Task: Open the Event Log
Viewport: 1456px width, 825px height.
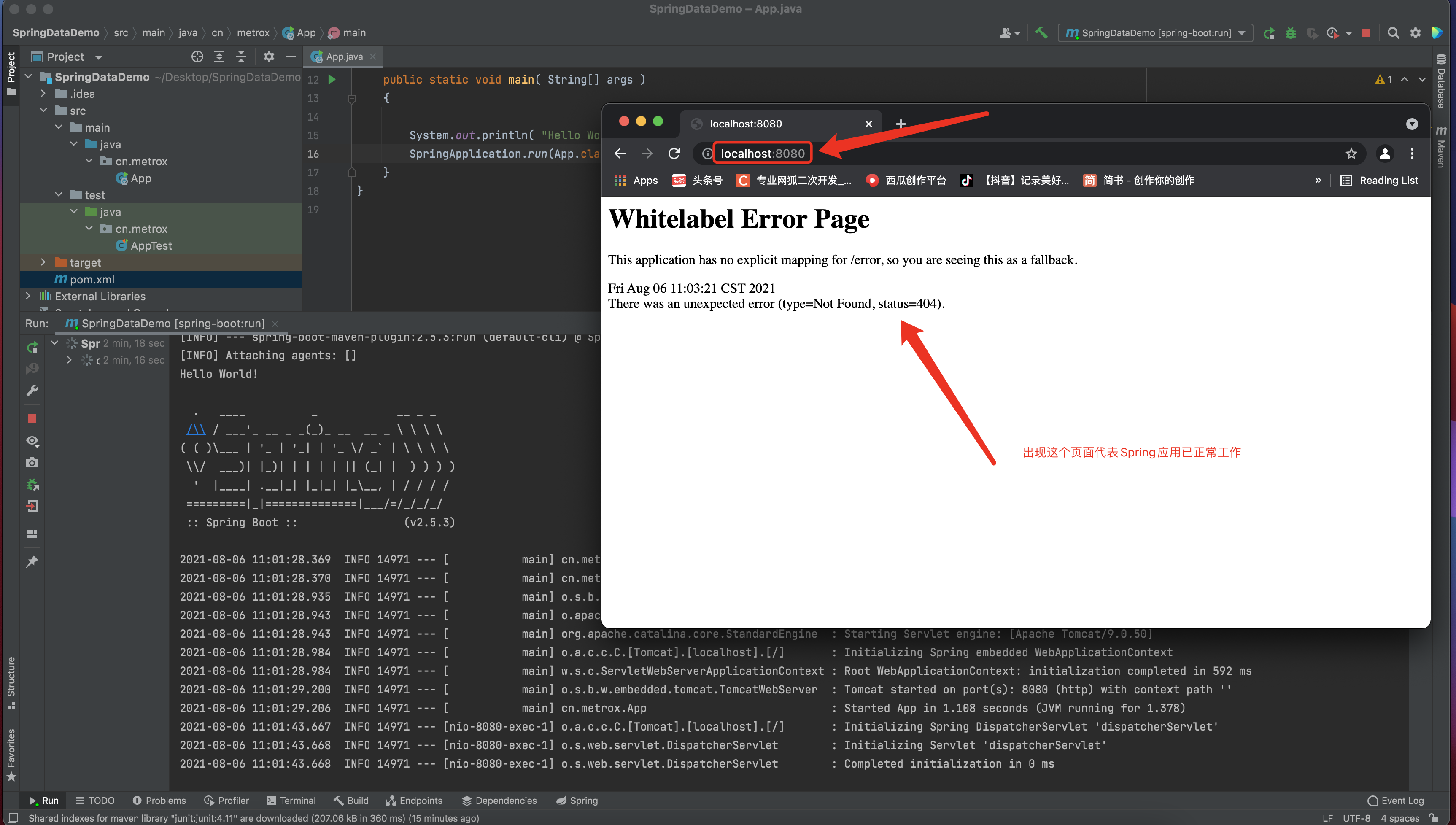Action: point(1395,800)
